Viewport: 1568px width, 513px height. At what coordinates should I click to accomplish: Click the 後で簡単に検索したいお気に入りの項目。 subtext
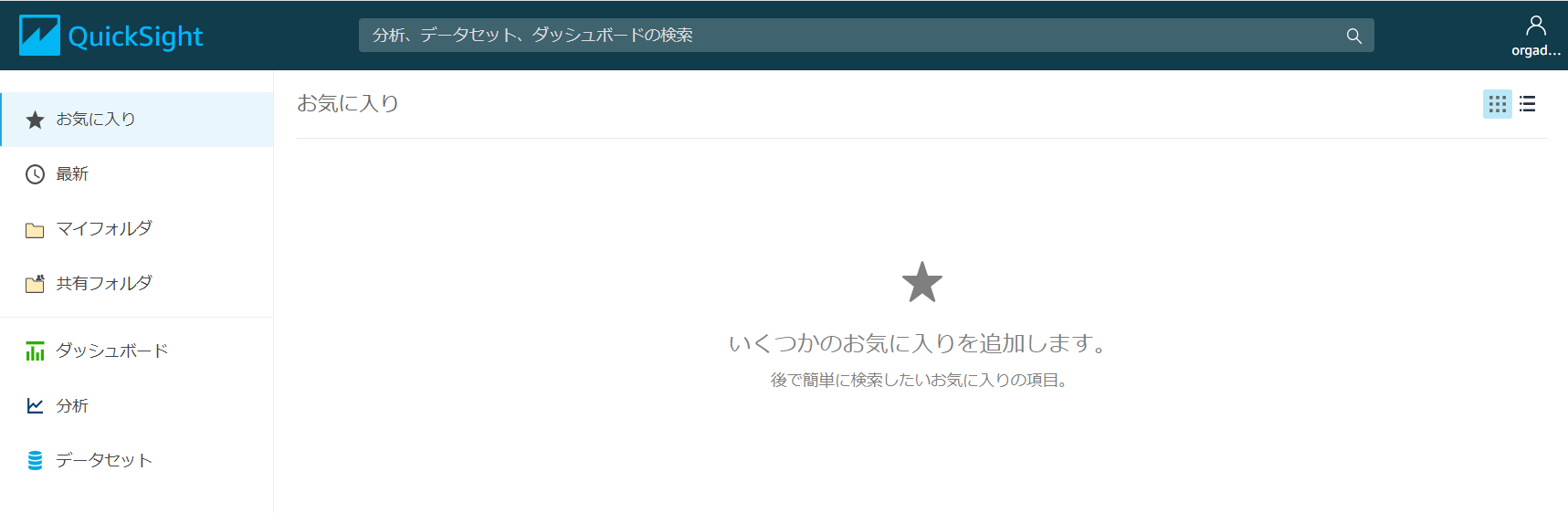click(921, 380)
